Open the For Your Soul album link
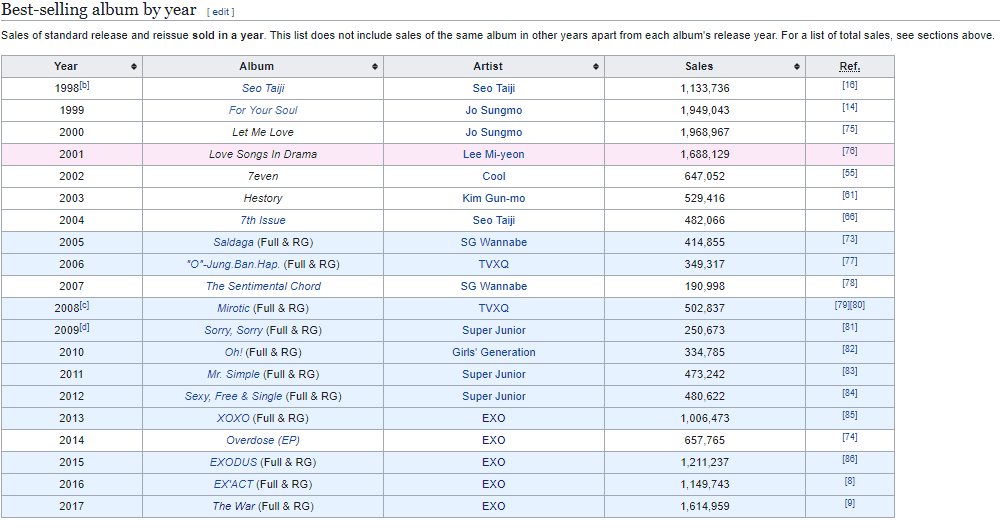 (x=263, y=110)
